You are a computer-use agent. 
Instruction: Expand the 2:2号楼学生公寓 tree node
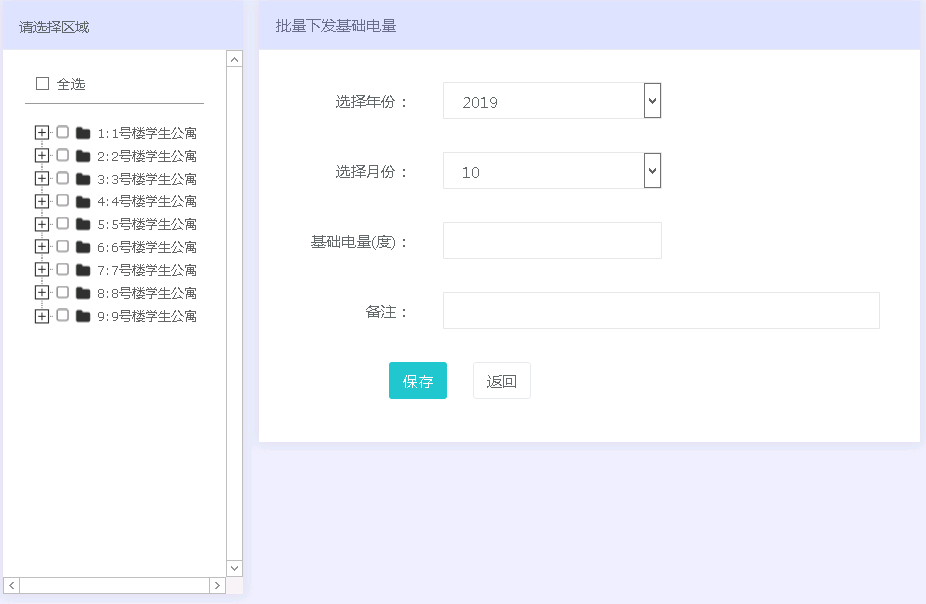coord(42,155)
